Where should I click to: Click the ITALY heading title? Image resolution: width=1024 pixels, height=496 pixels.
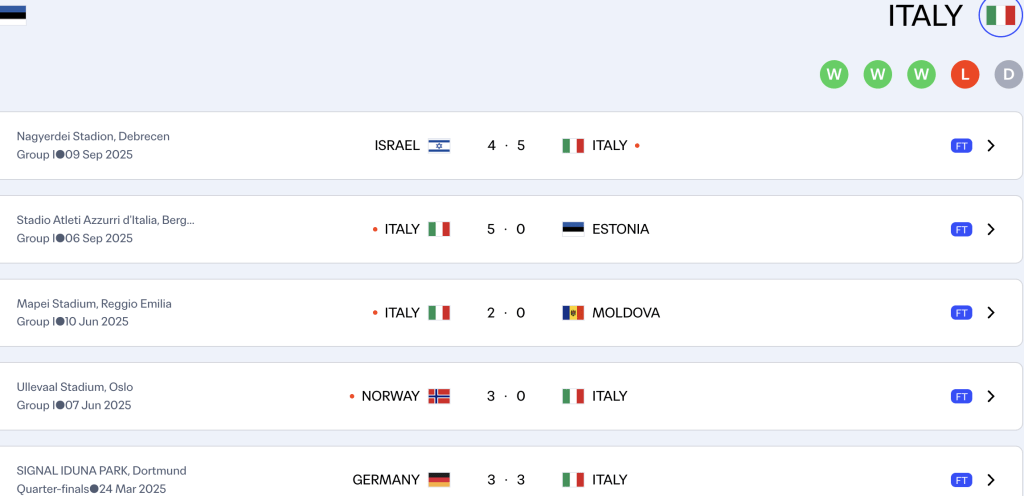[925, 16]
